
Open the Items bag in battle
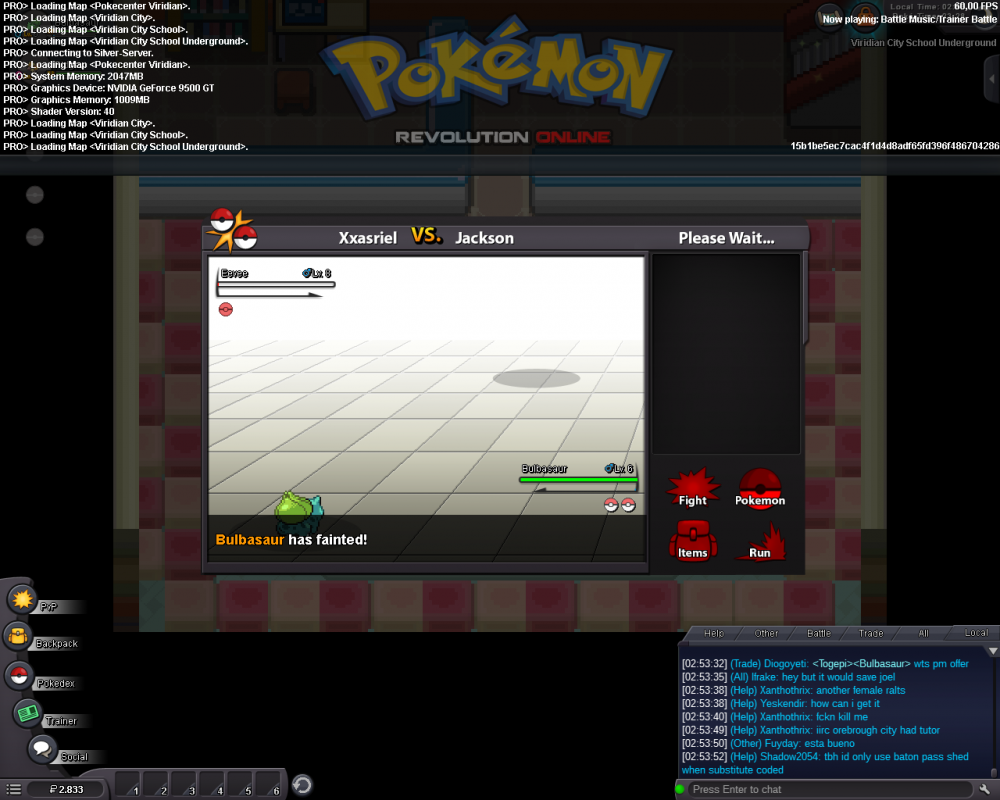[692, 541]
